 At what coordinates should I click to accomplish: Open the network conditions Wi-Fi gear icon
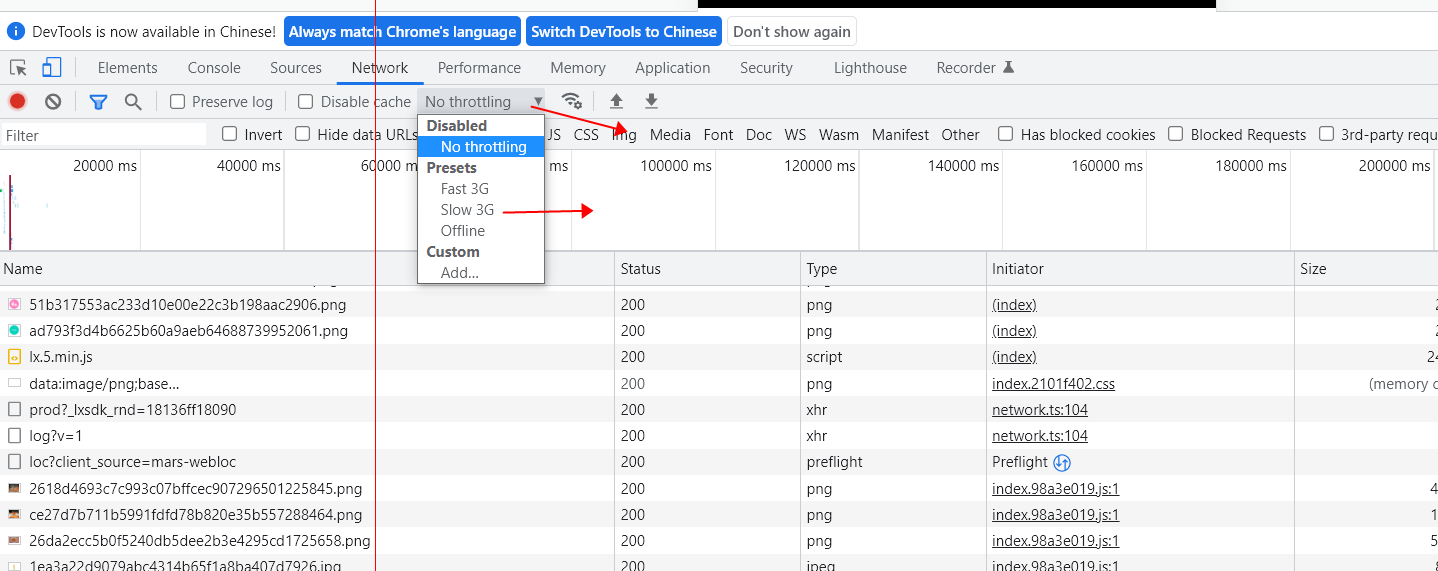(572, 101)
